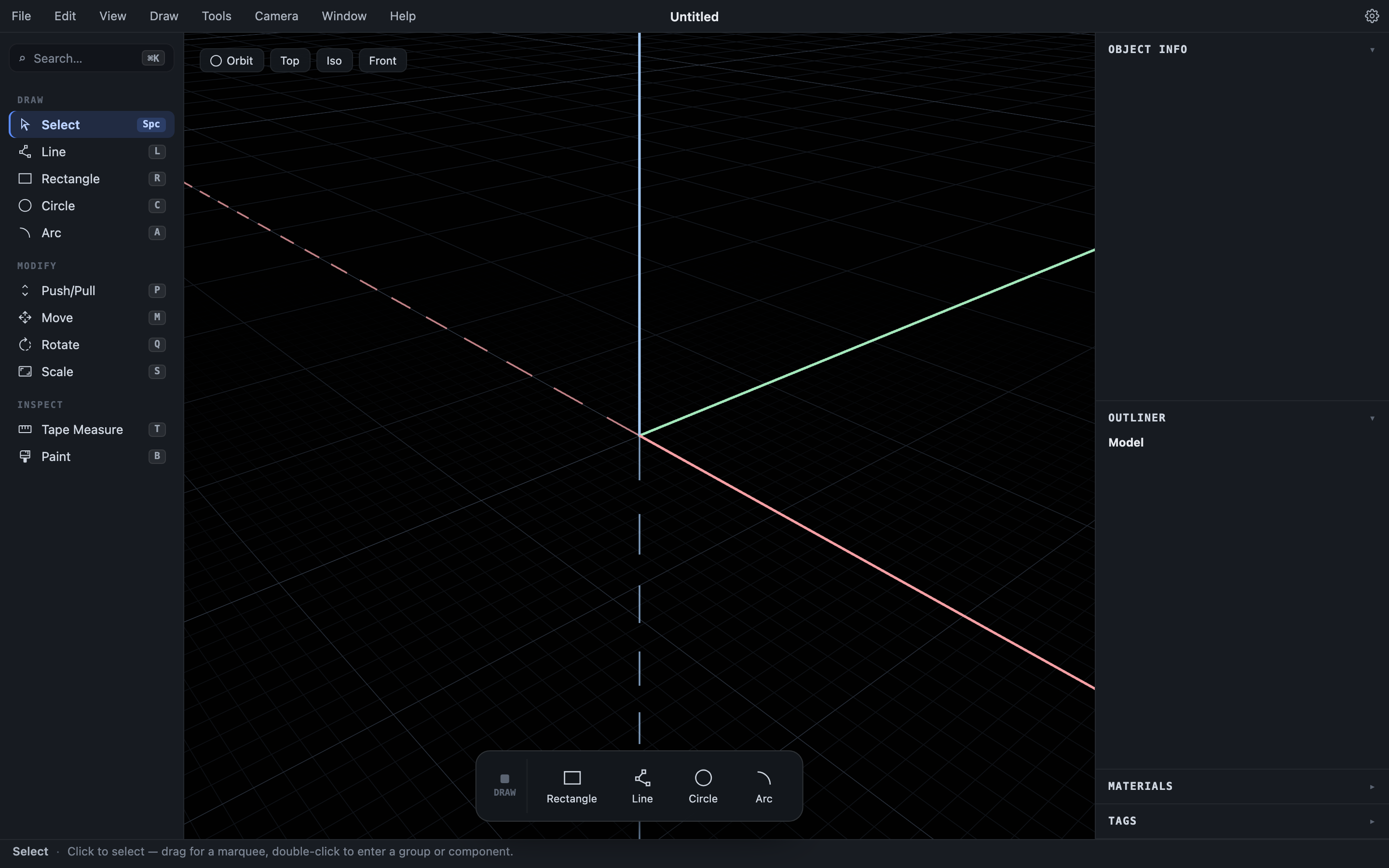This screenshot has height=868, width=1389.
Task: Select the Move tool icon
Action: pos(25,317)
